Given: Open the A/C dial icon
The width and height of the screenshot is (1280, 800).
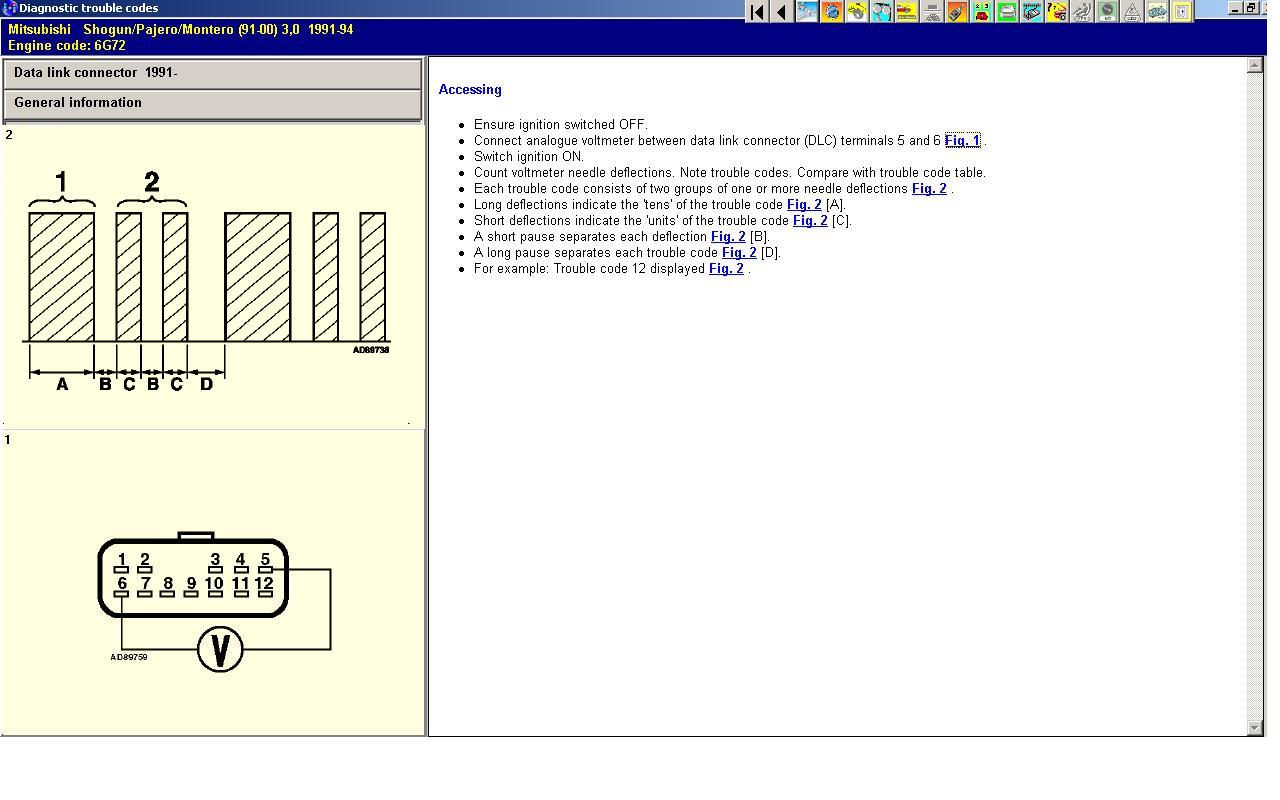Looking at the screenshot, I should point(1107,12).
